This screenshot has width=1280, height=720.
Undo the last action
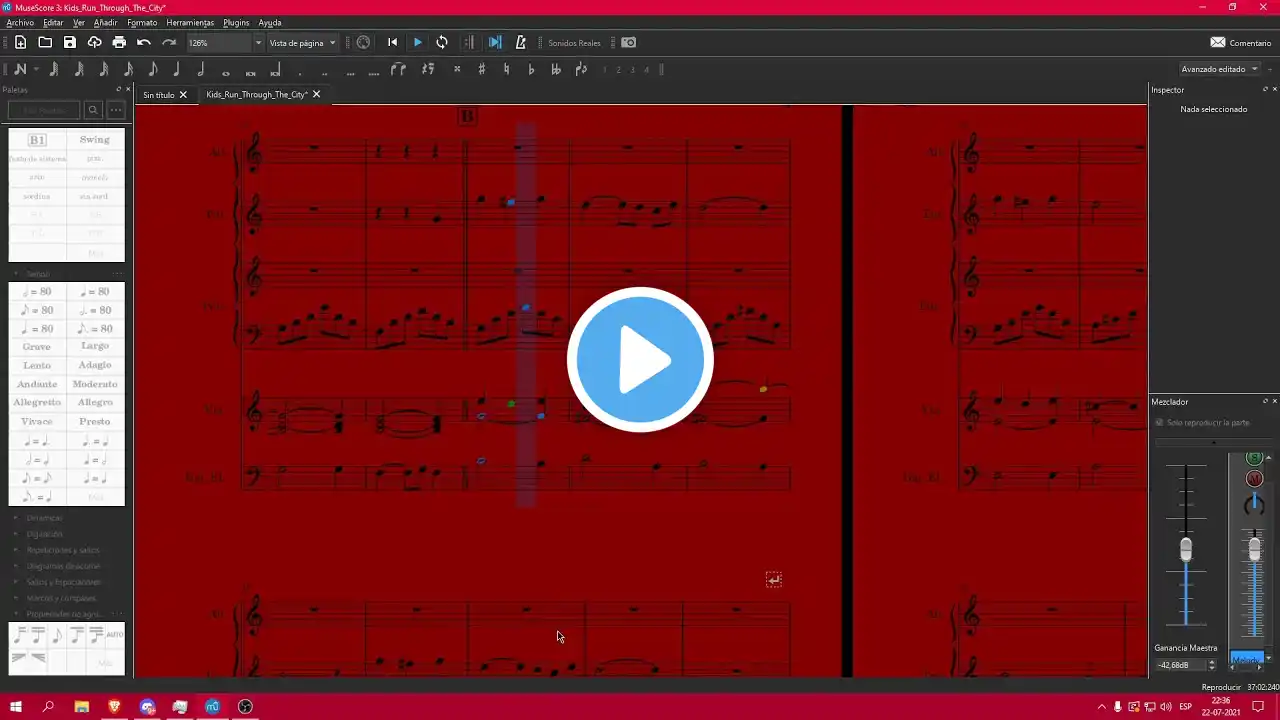(144, 42)
